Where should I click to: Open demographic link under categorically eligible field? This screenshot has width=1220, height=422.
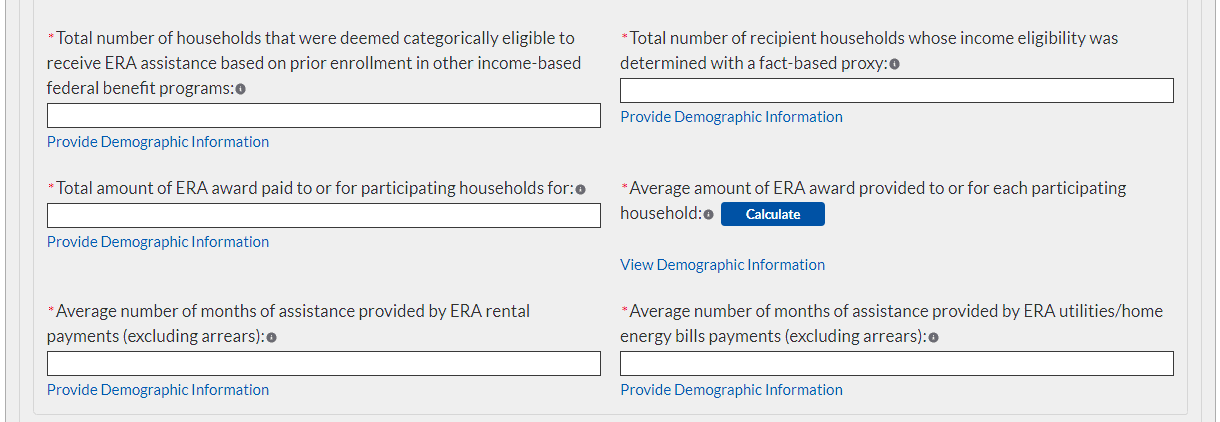[x=158, y=142]
